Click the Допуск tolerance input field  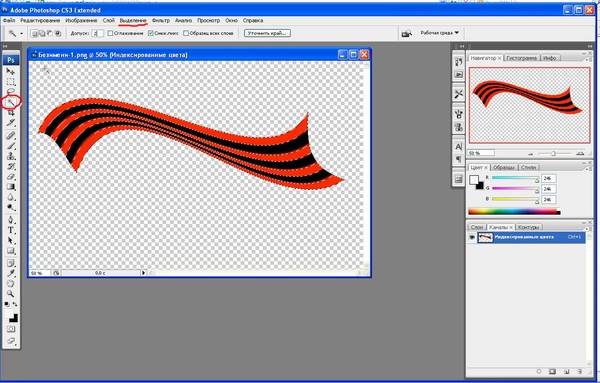[98, 33]
